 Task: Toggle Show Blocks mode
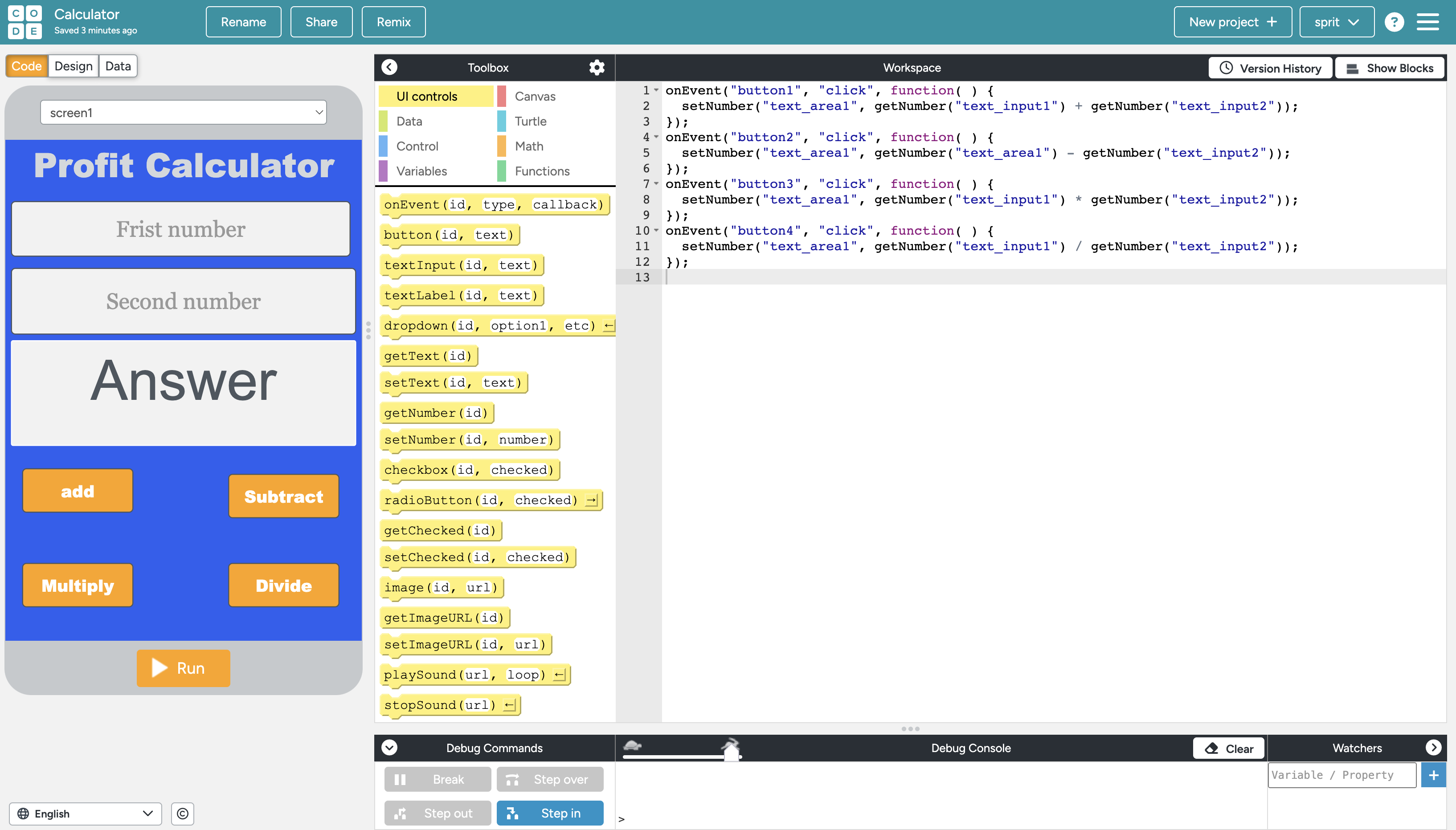coord(1390,68)
